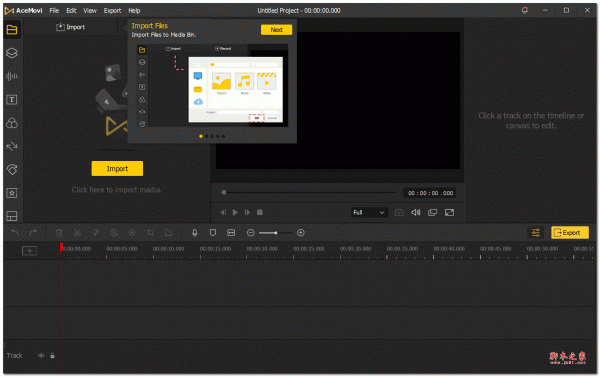
Task: Open the detach preview window icon
Action: 433,212
